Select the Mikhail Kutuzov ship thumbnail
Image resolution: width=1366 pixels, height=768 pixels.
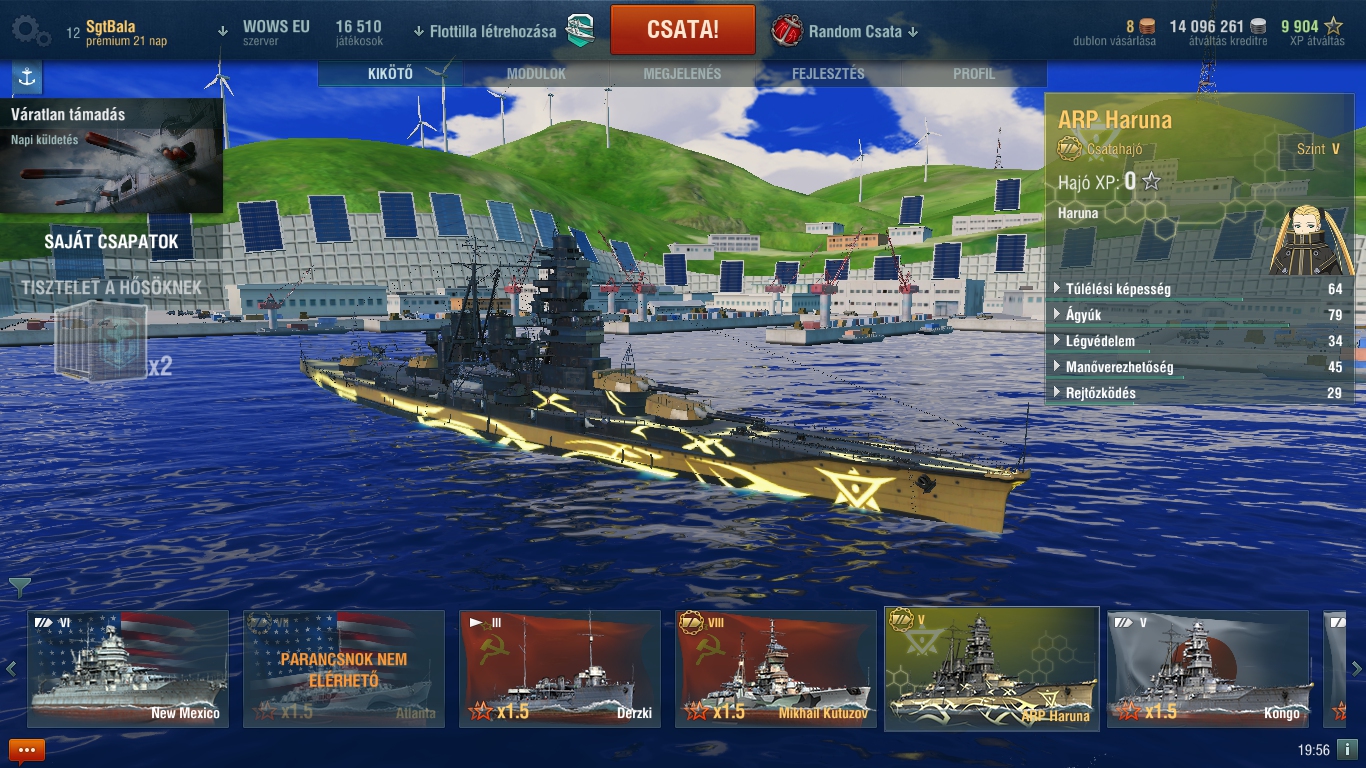point(776,669)
